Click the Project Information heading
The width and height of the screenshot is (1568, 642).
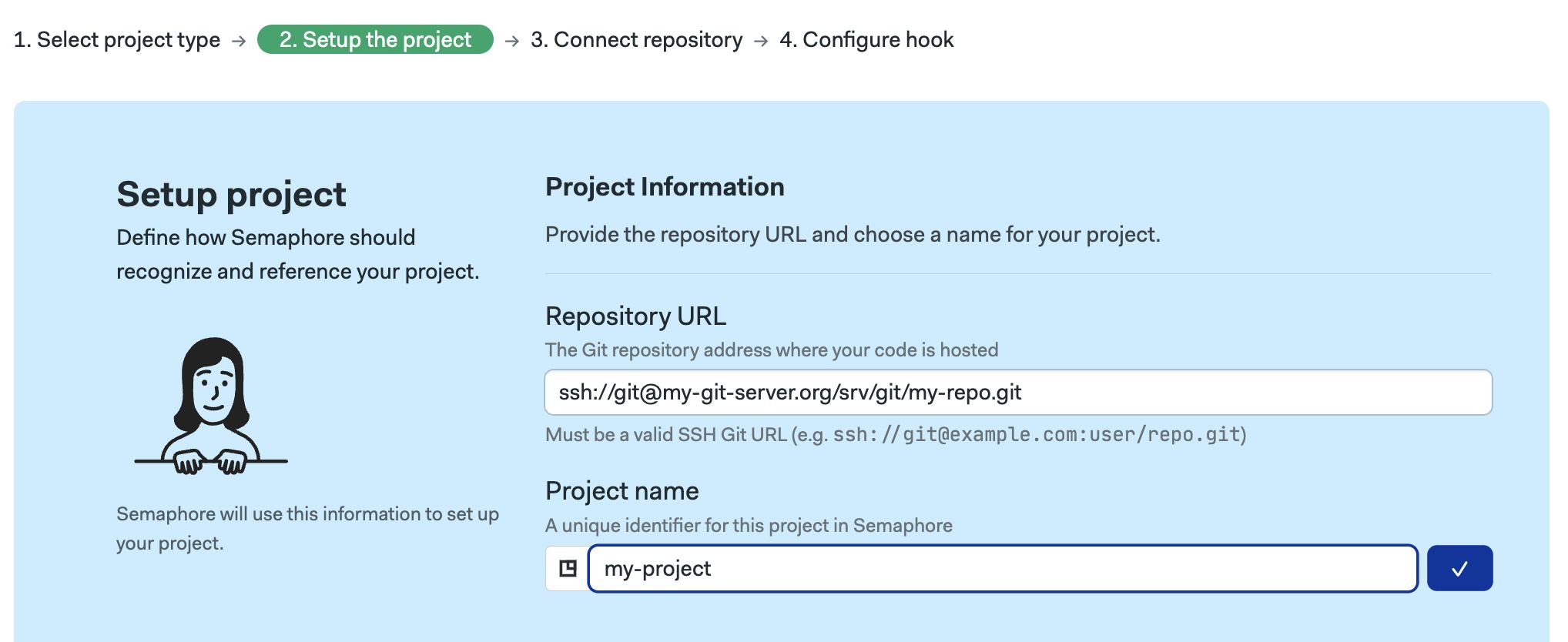click(665, 187)
